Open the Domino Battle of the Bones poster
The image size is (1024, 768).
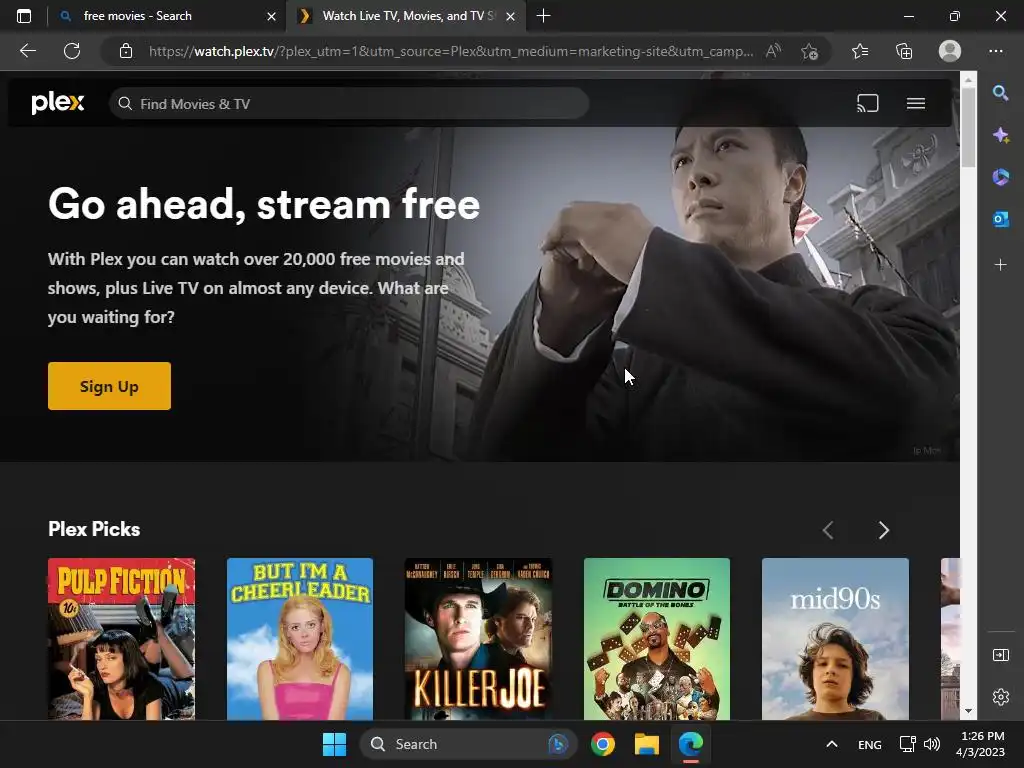[x=656, y=639]
